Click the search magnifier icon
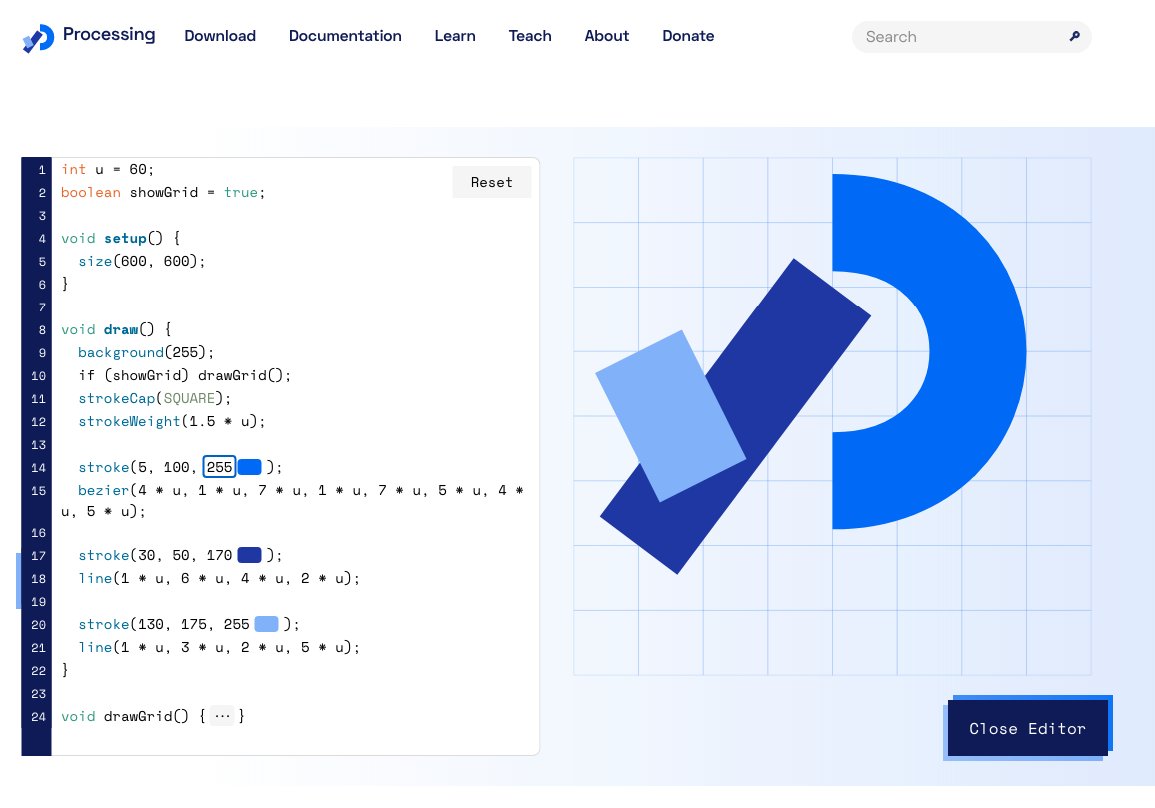 1074,36
